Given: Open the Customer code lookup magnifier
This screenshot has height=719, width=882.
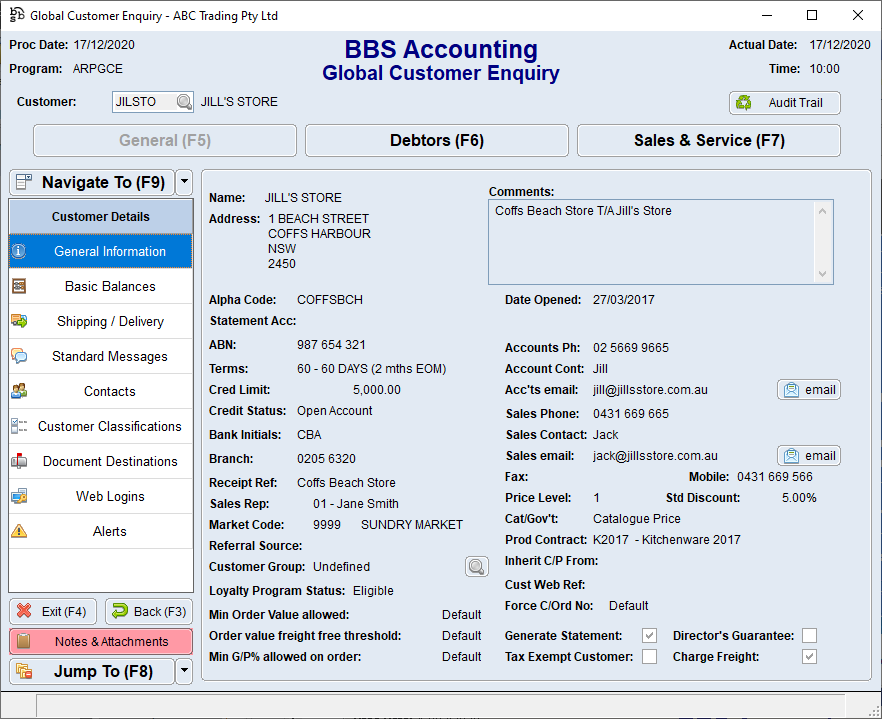Looking at the screenshot, I should [184, 102].
